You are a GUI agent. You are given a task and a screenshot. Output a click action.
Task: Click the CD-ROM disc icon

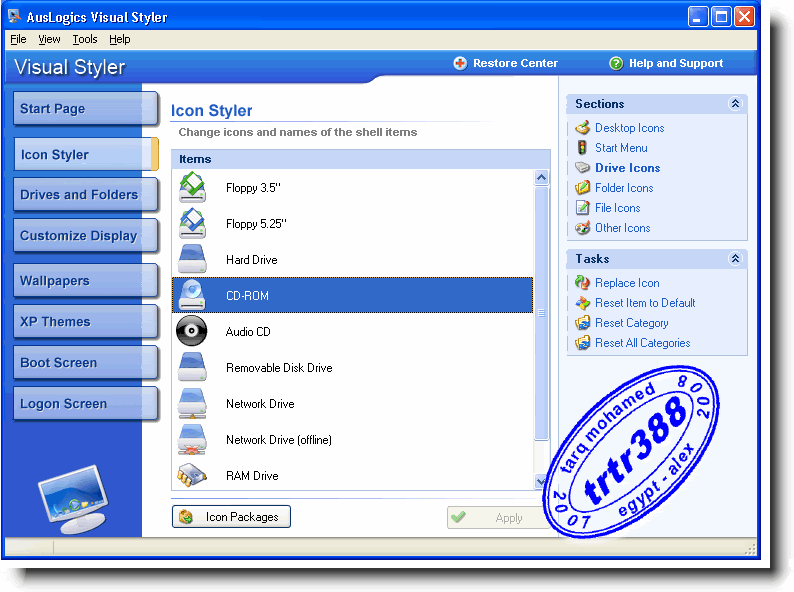[x=192, y=295]
